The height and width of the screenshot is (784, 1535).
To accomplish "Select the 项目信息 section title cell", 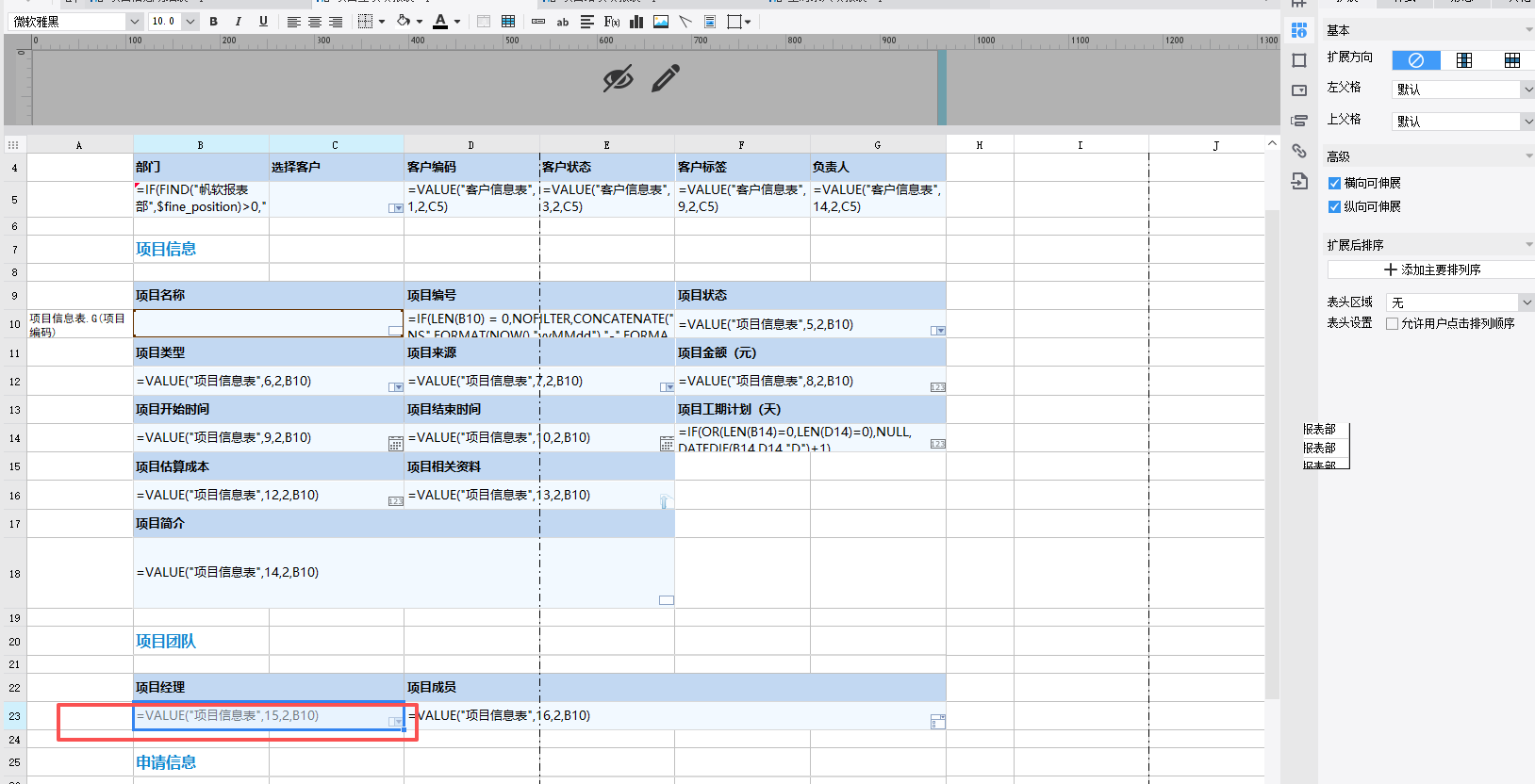I will (201, 250).
